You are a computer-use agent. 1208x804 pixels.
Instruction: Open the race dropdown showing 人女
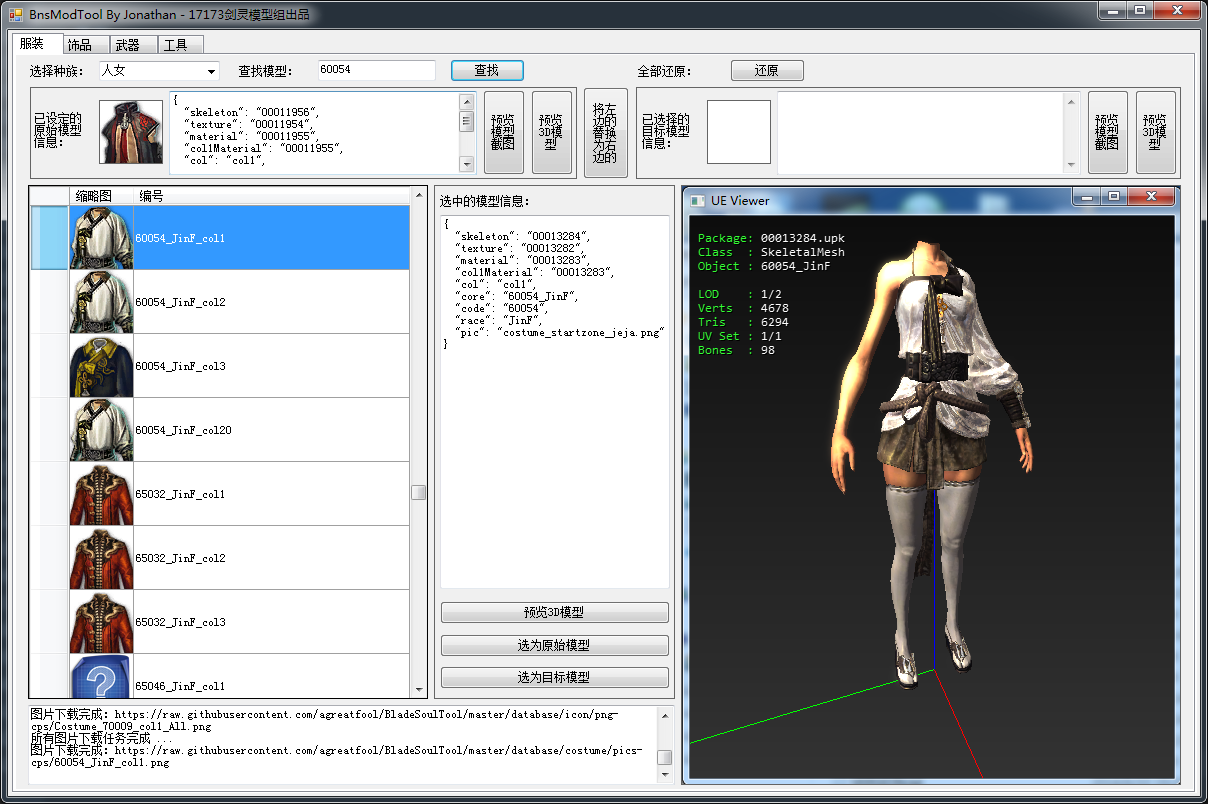[158, 71]
